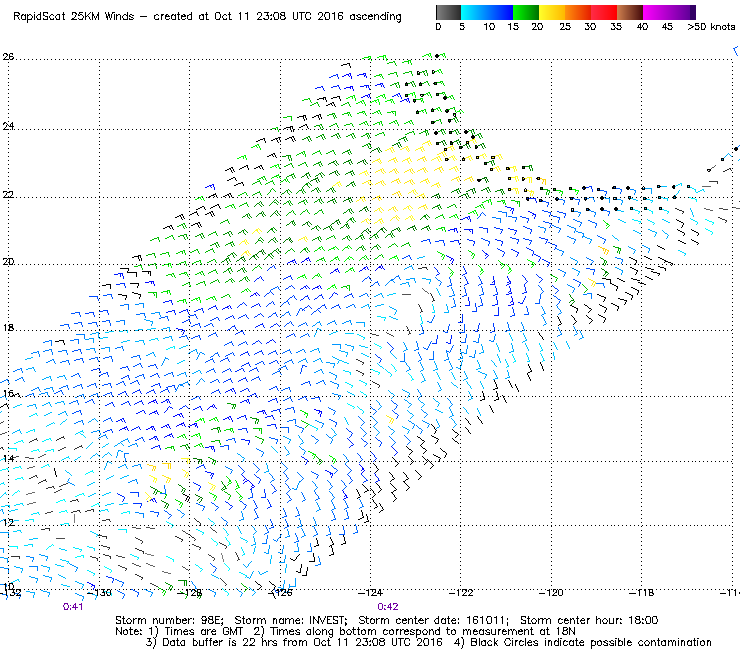Click the latitude label 20
Viewport: 740px width, 650px height.
[x=8, y=262]
